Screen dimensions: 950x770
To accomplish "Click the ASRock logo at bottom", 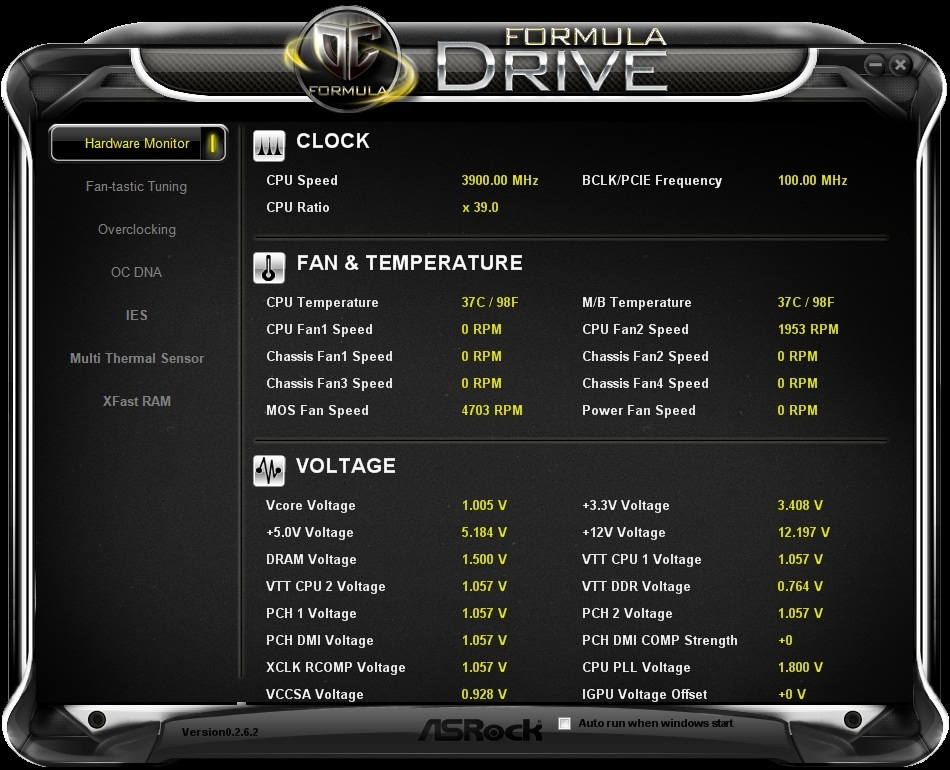I will (x=480, y=730).
